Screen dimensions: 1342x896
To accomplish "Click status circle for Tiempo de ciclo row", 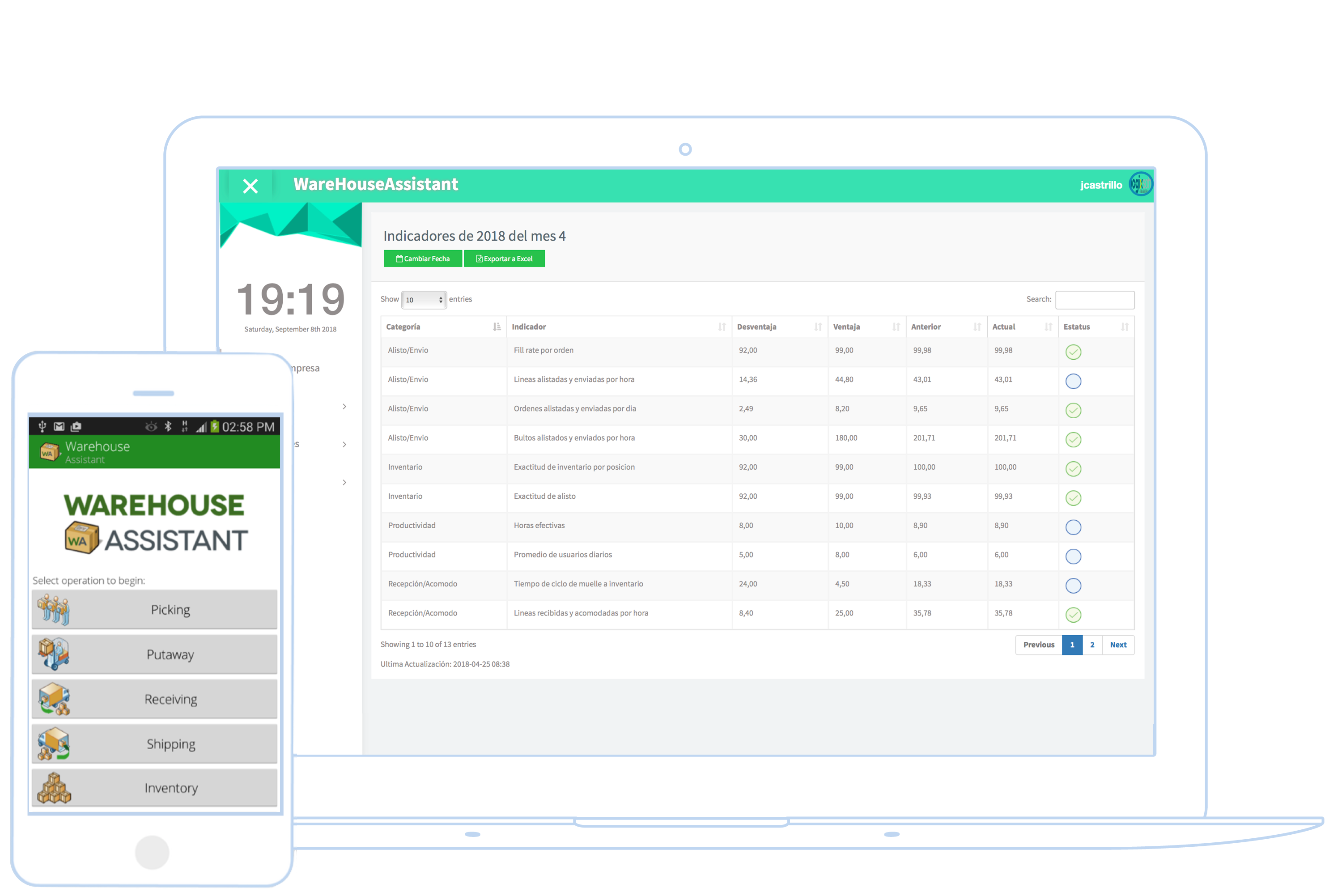I will coord(1074,585).
